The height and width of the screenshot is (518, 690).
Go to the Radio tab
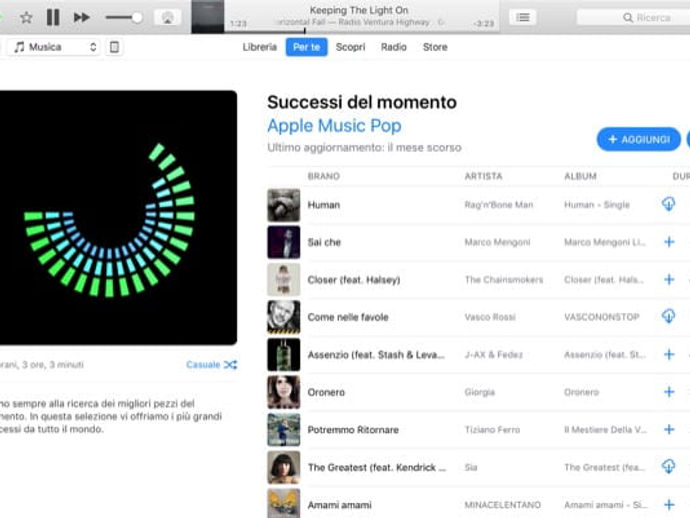(394, 47)
